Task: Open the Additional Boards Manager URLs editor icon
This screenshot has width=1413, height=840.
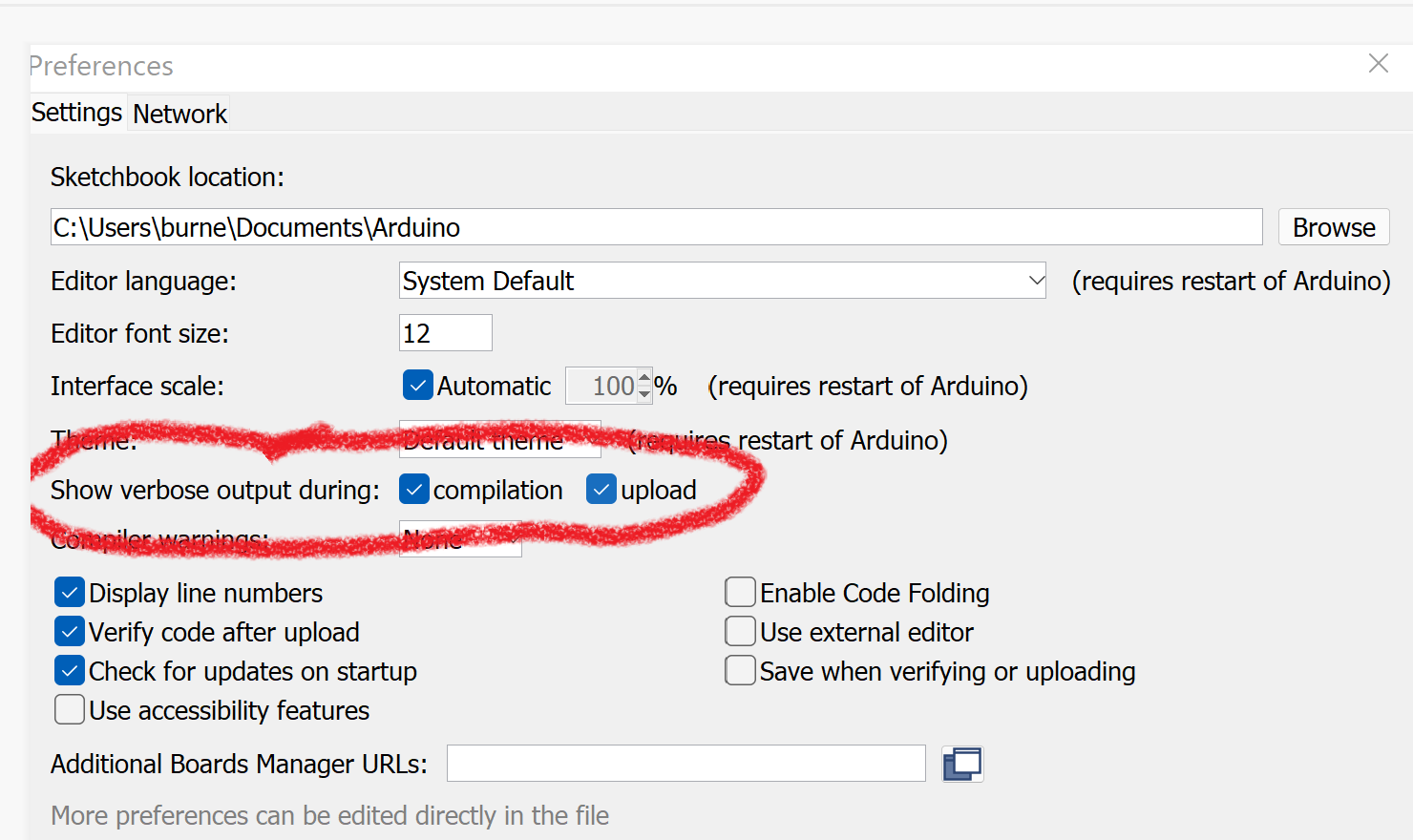Action: pyautogui.click(x=962, y=764)
